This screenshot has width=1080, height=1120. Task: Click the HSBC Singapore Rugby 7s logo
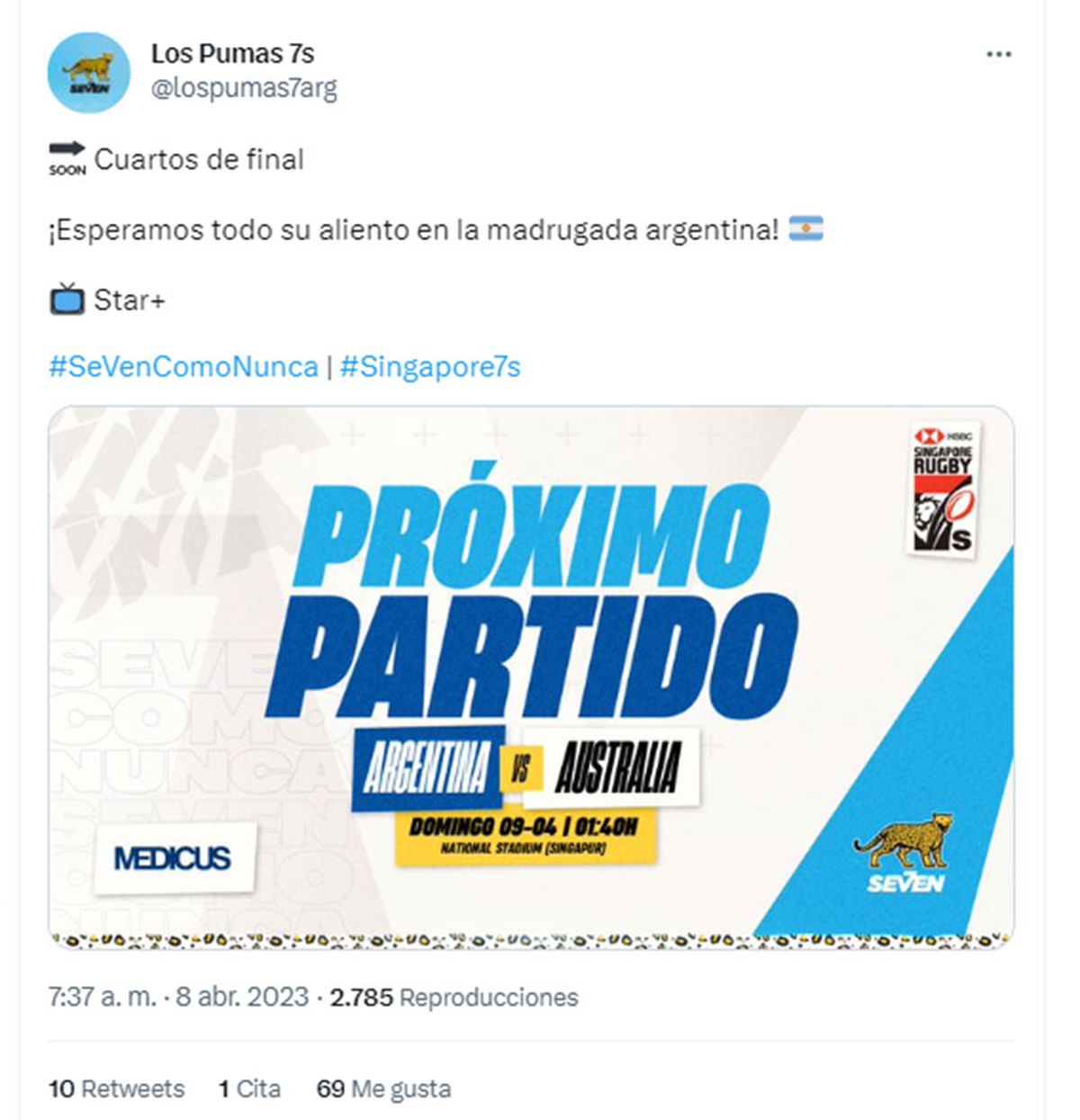click(x=942, y=488)
